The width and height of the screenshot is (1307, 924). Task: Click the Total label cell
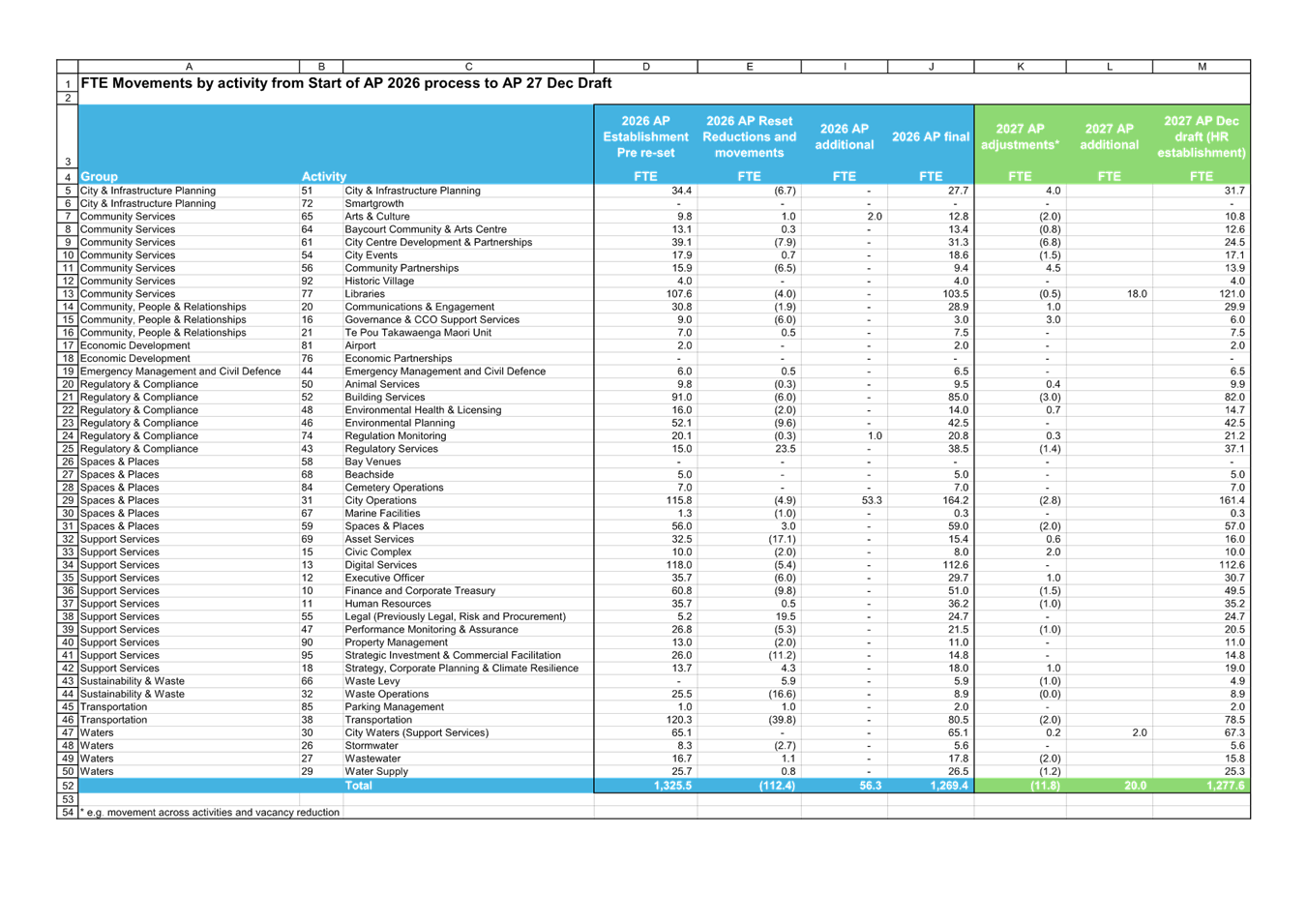(x=358, y=786)
